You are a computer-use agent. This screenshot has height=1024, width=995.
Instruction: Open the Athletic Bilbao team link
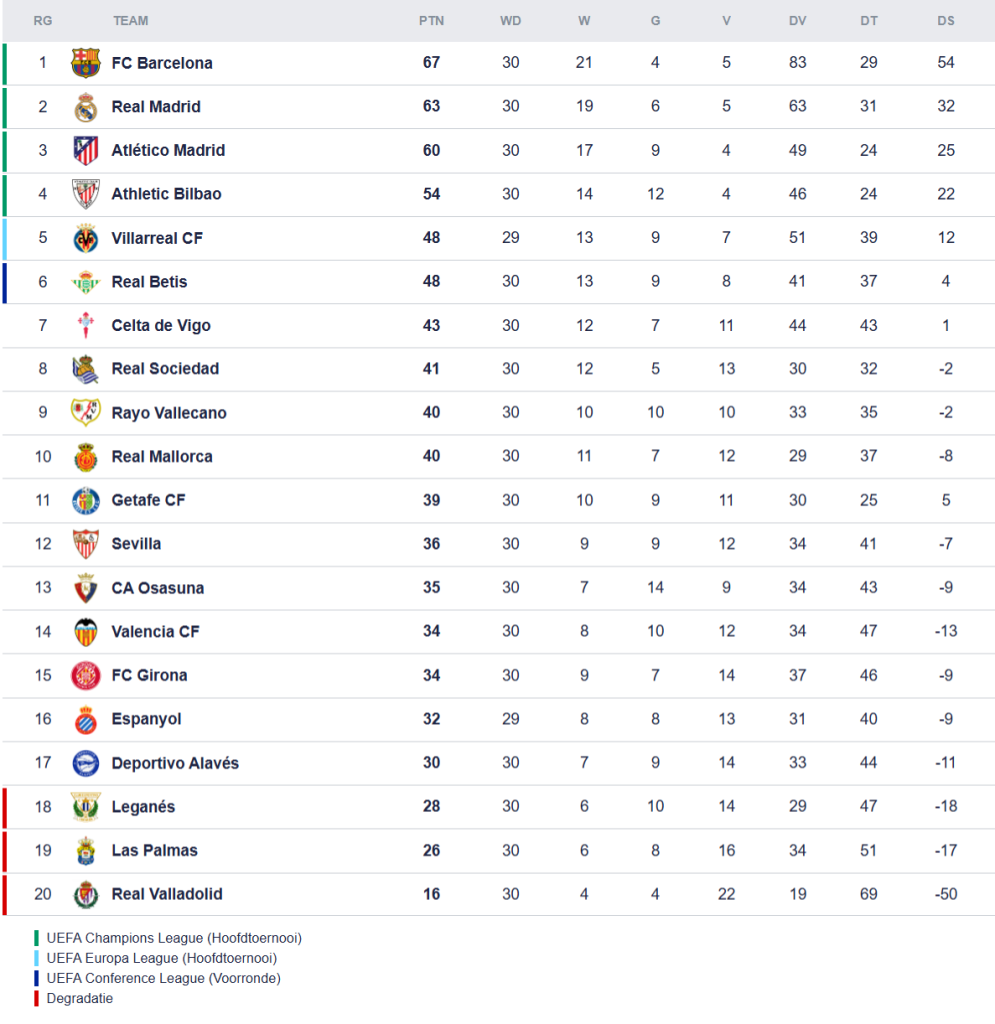(x=166, y=194)
